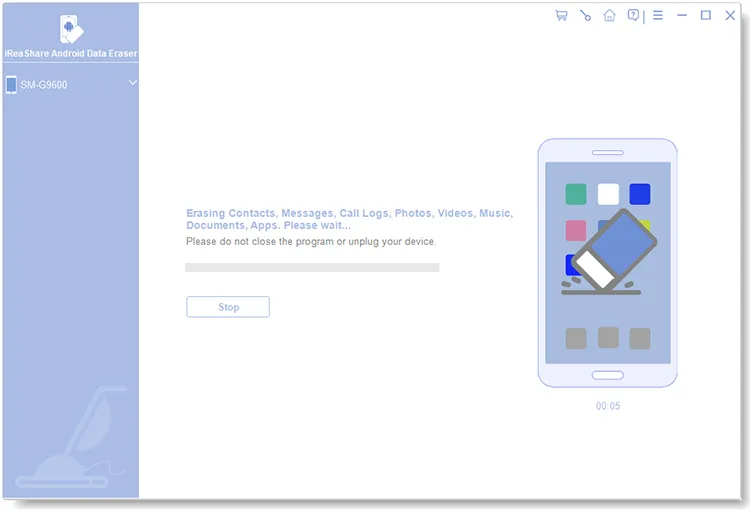
Task: Click the registration key icon
Action: point(585,15)
